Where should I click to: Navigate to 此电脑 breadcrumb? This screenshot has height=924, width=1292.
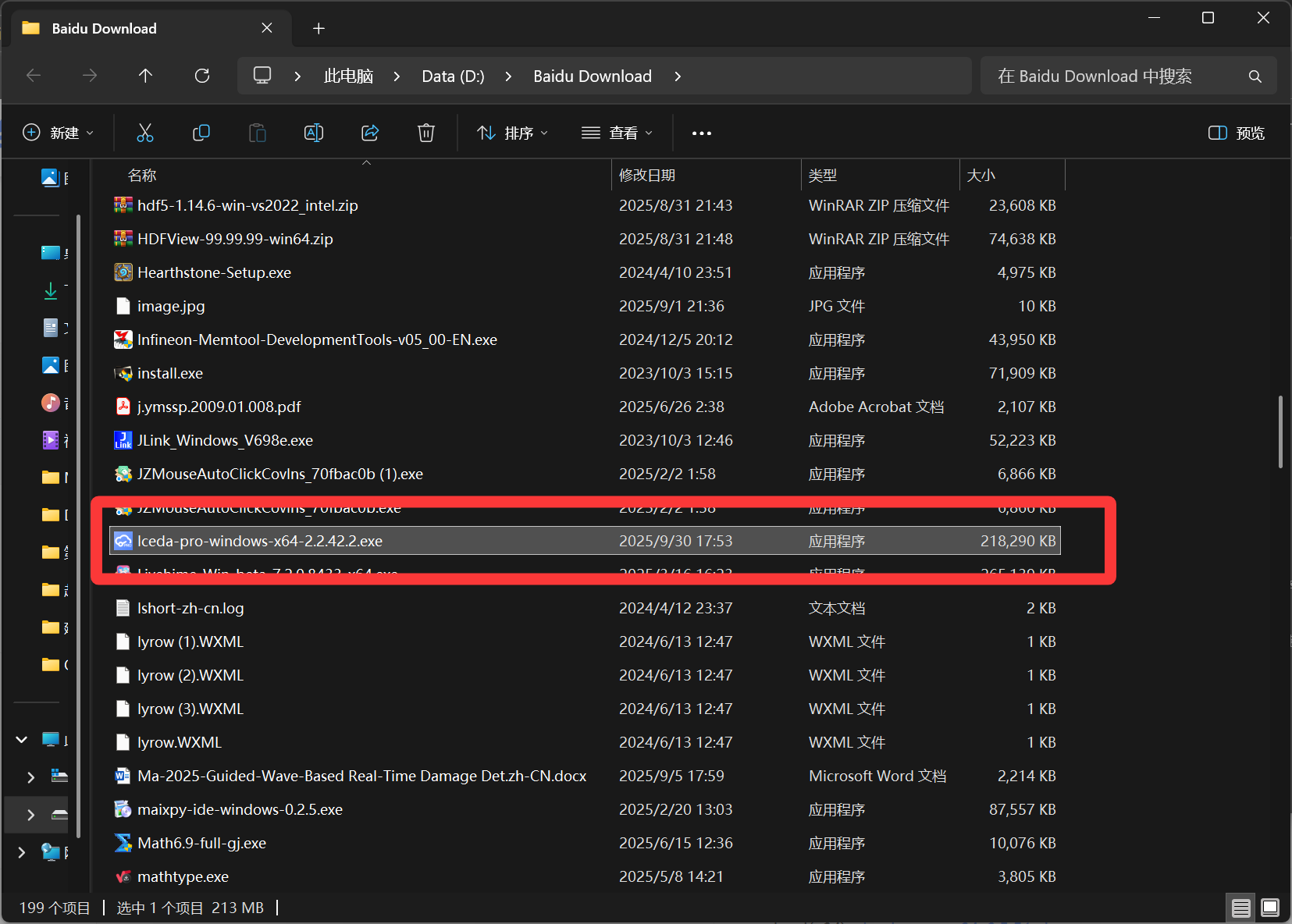348,76
